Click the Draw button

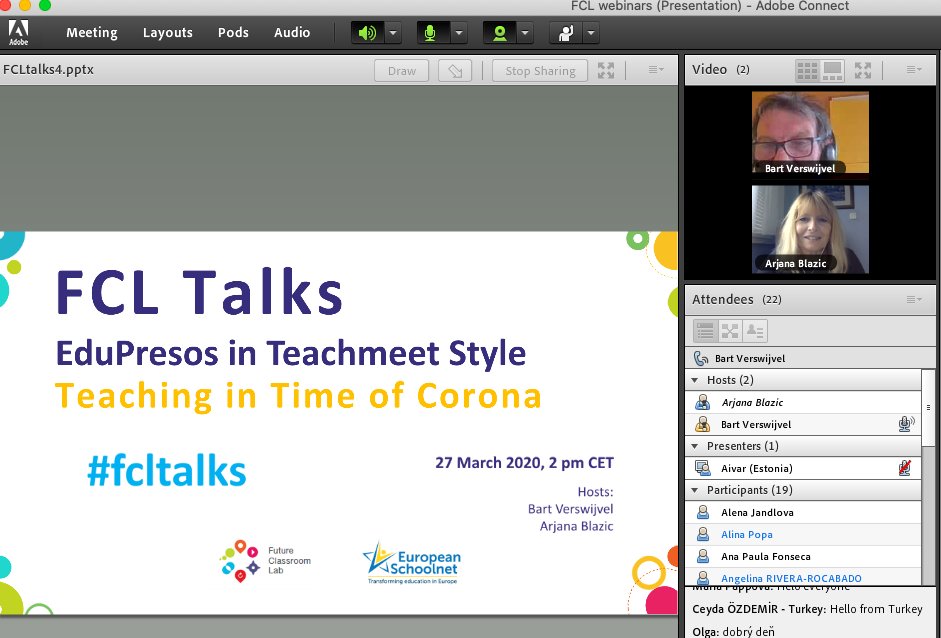coord(401,71)
